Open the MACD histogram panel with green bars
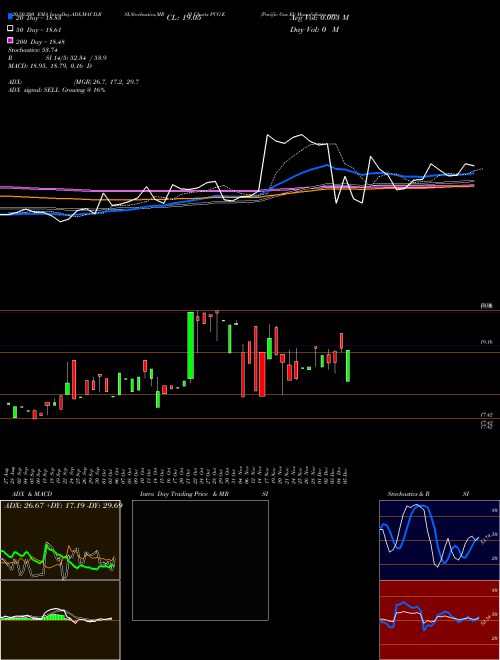 pyautogui.click(x=60, y=620)
